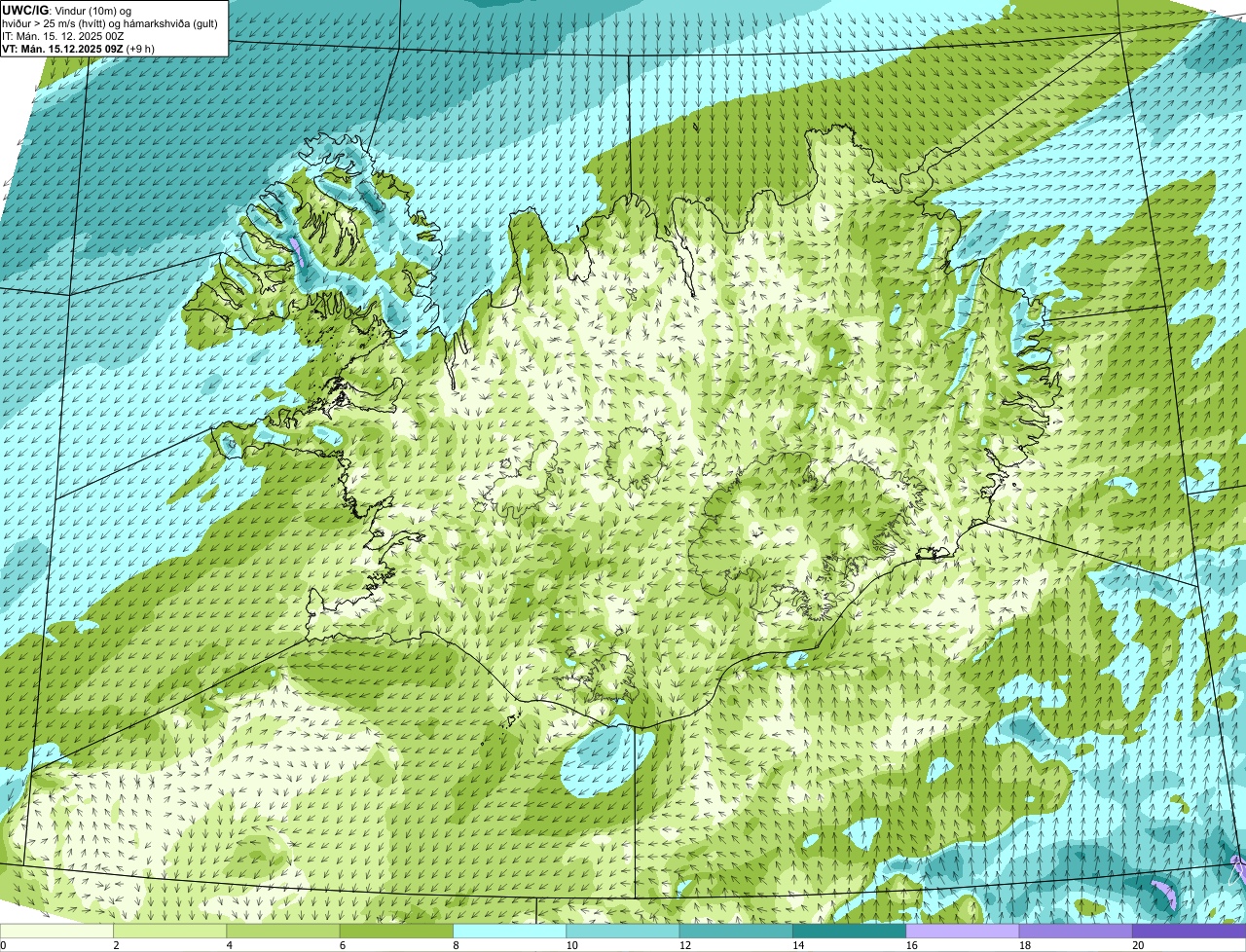Click the title line "UWC/IG: Vindur (10m) og"
This screenshot has height=952, width=1246.
[66, 11]
